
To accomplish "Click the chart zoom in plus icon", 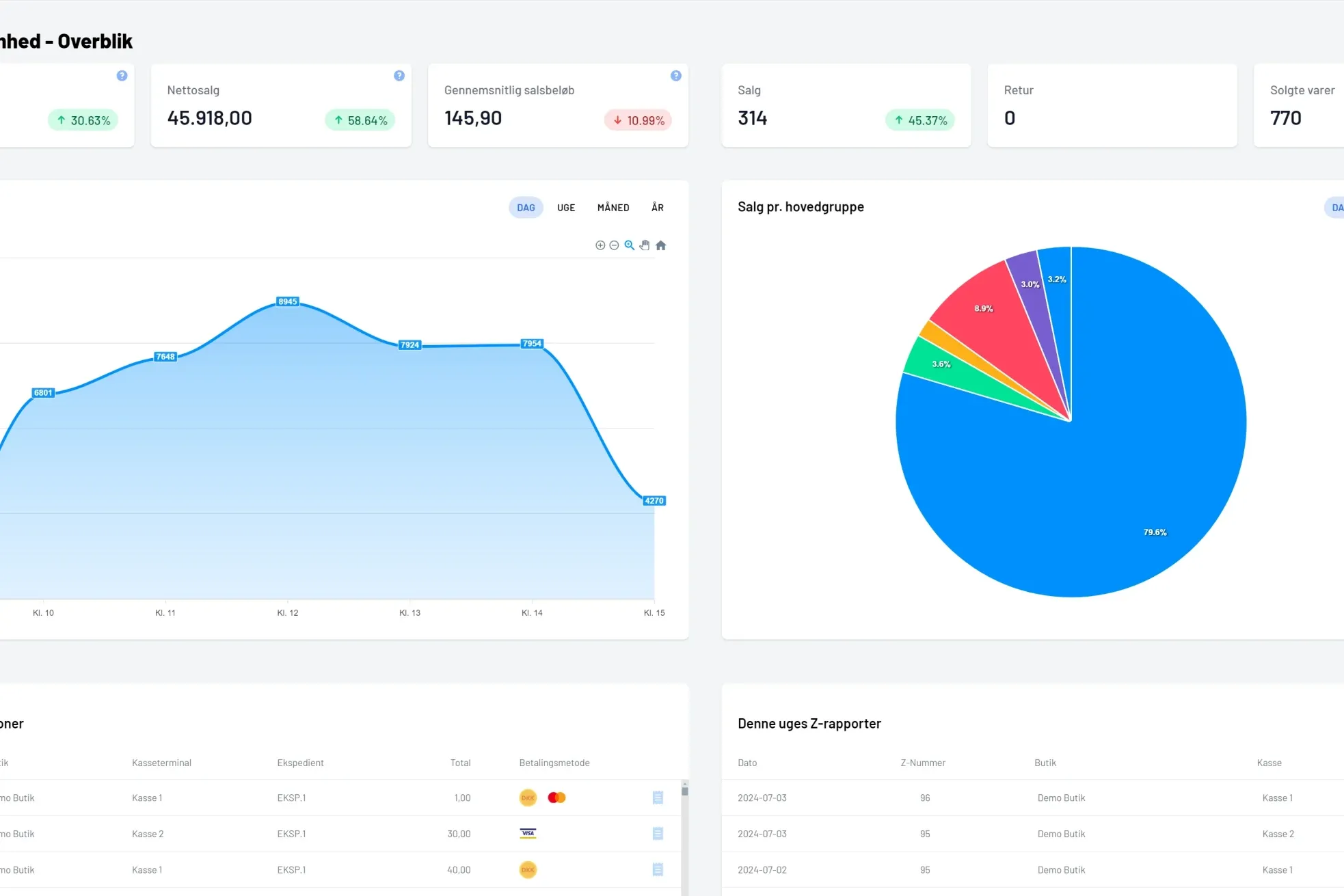I will (x=600, y=245).
